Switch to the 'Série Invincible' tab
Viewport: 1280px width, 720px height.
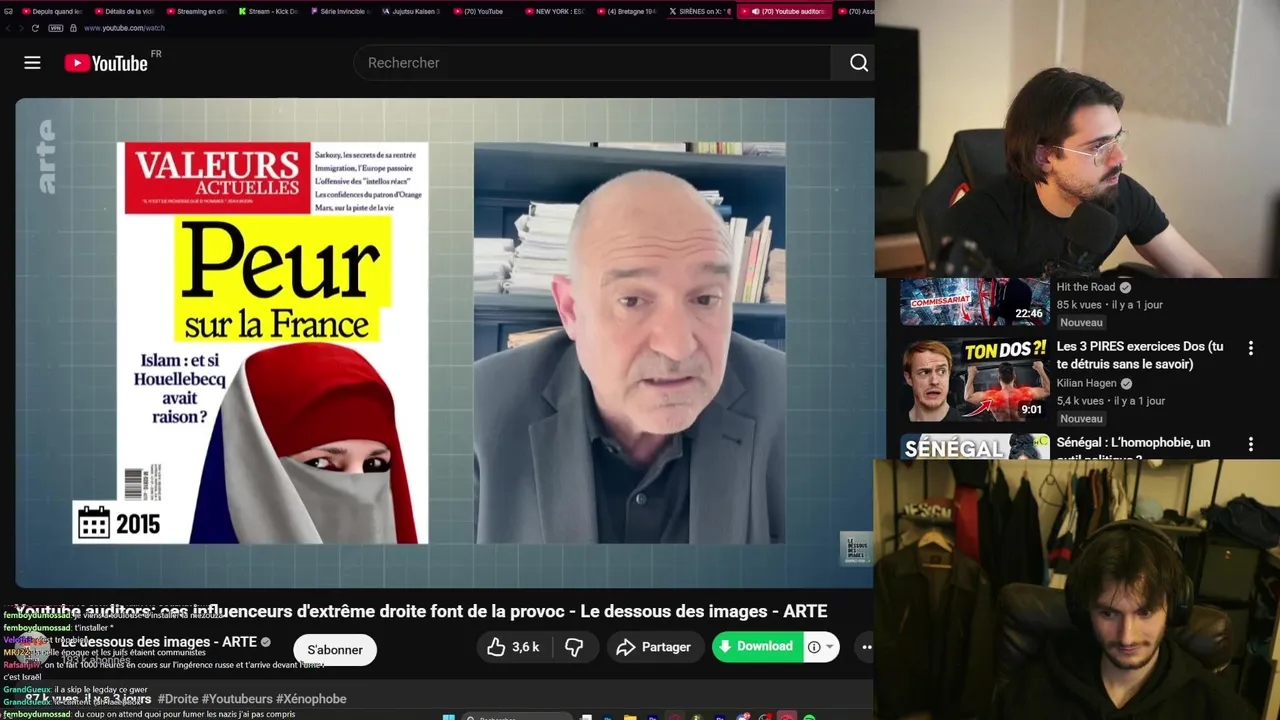click(340, 11)
